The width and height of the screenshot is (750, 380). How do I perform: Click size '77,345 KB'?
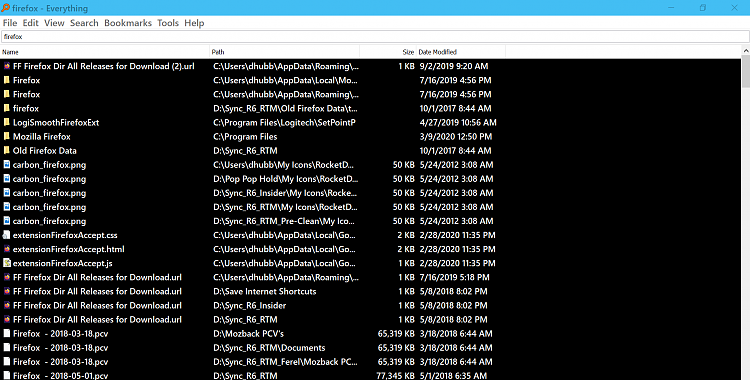[x=395, y=376]
